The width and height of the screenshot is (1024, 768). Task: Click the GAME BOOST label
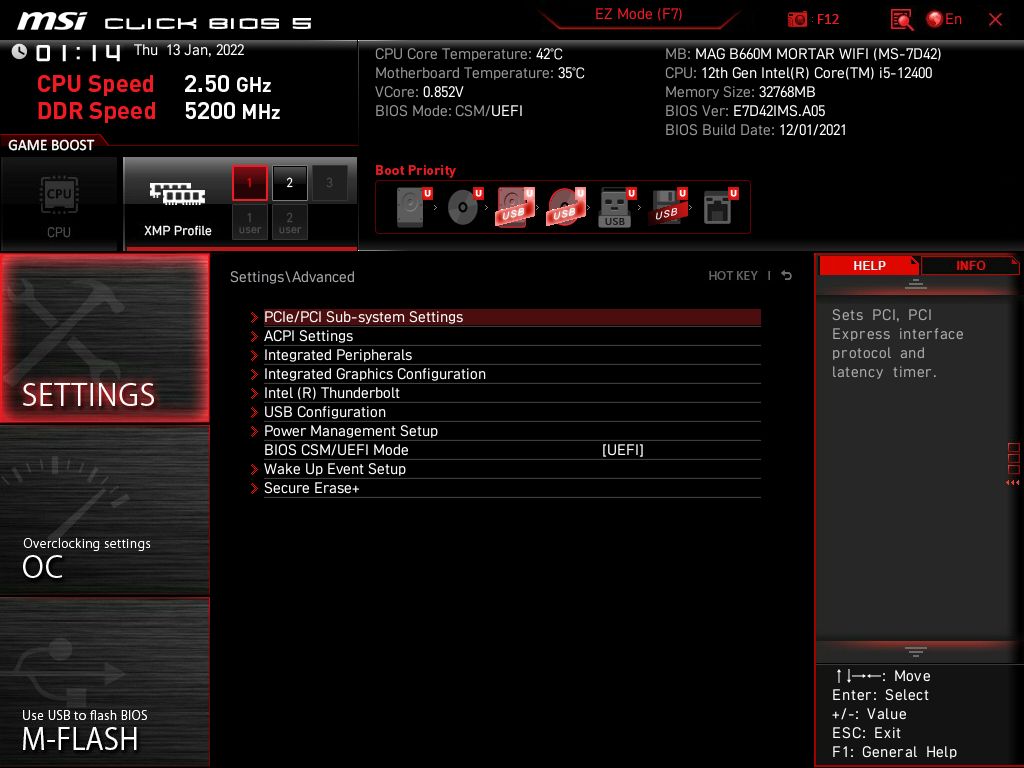coord(51,145)
